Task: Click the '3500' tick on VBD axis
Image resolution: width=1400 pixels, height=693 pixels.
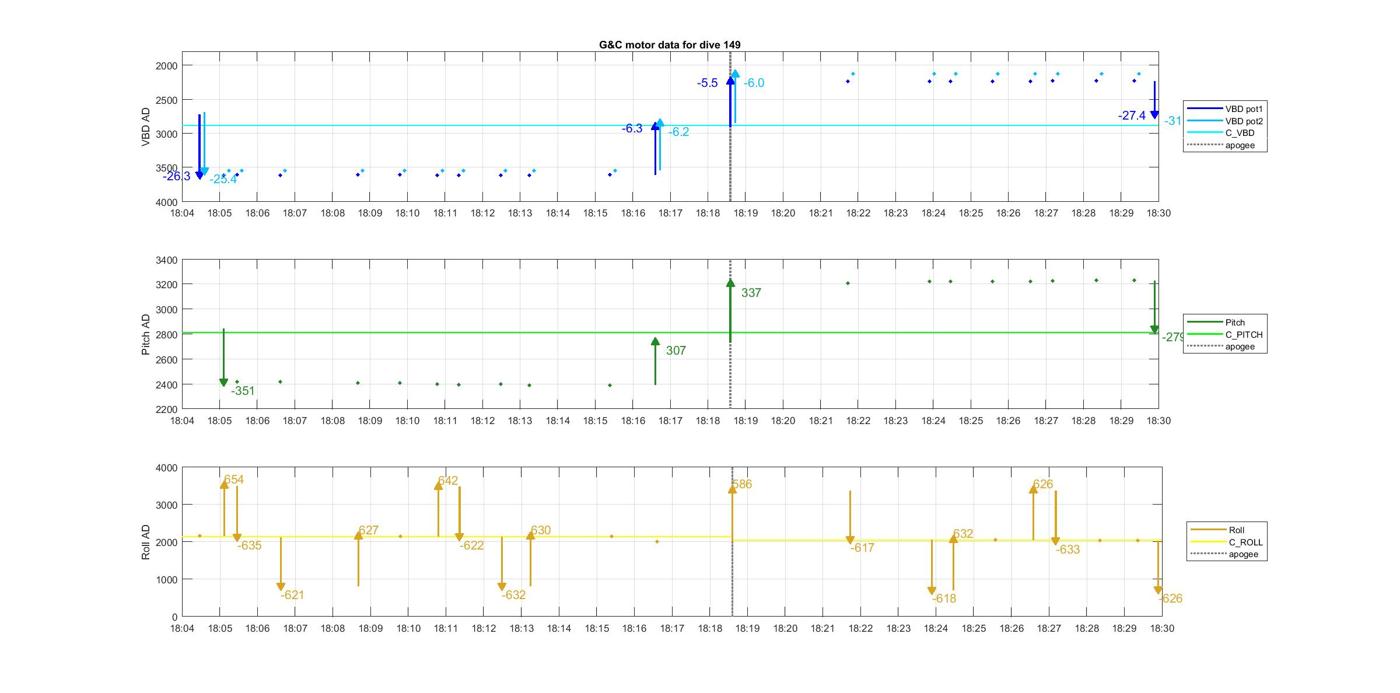Action: [x=165, y=168]
